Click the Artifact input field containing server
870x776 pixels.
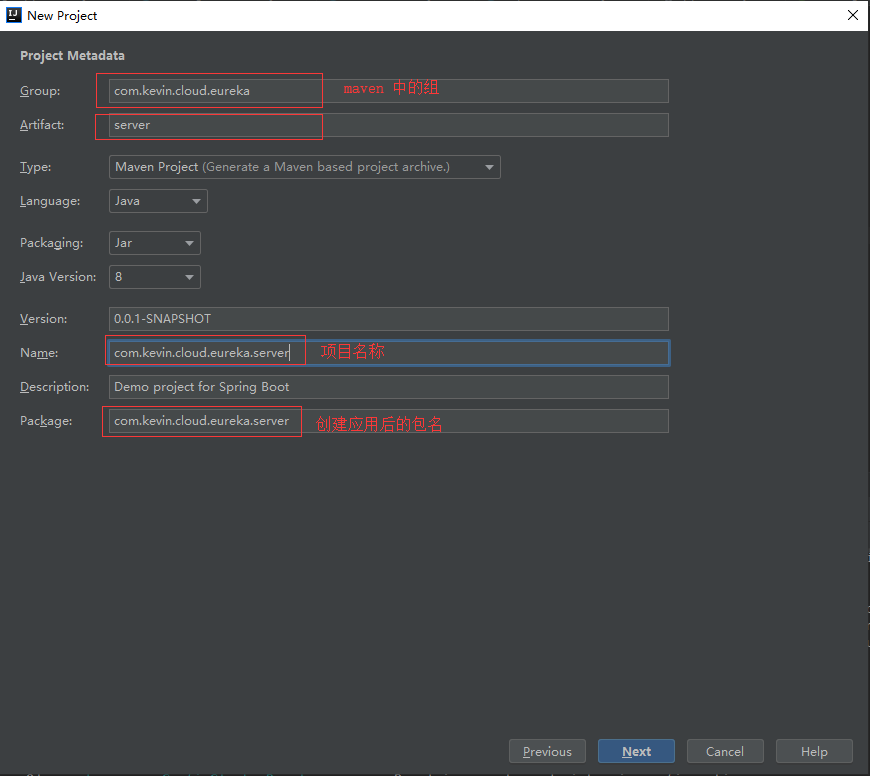pos(388,125)
